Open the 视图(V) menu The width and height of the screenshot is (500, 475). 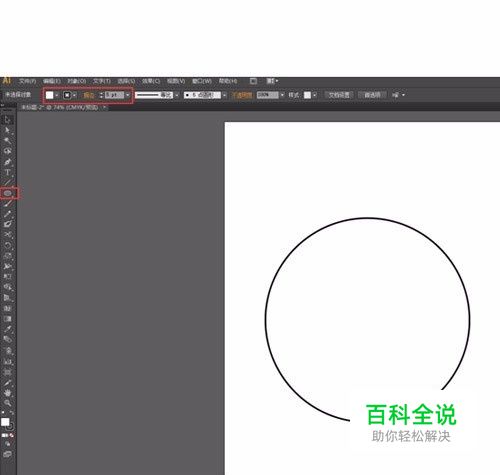[x=176, y=81]
